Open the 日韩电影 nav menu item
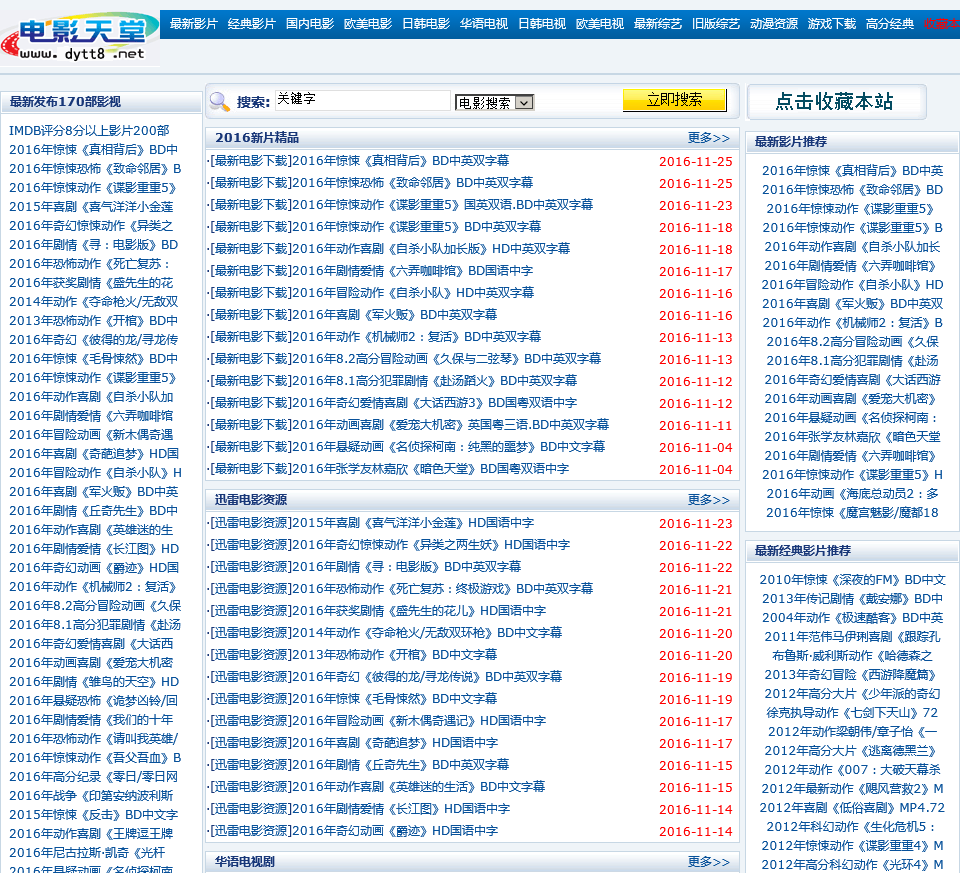The height and width of the screenshot is (873, 960). click(426, 24)
